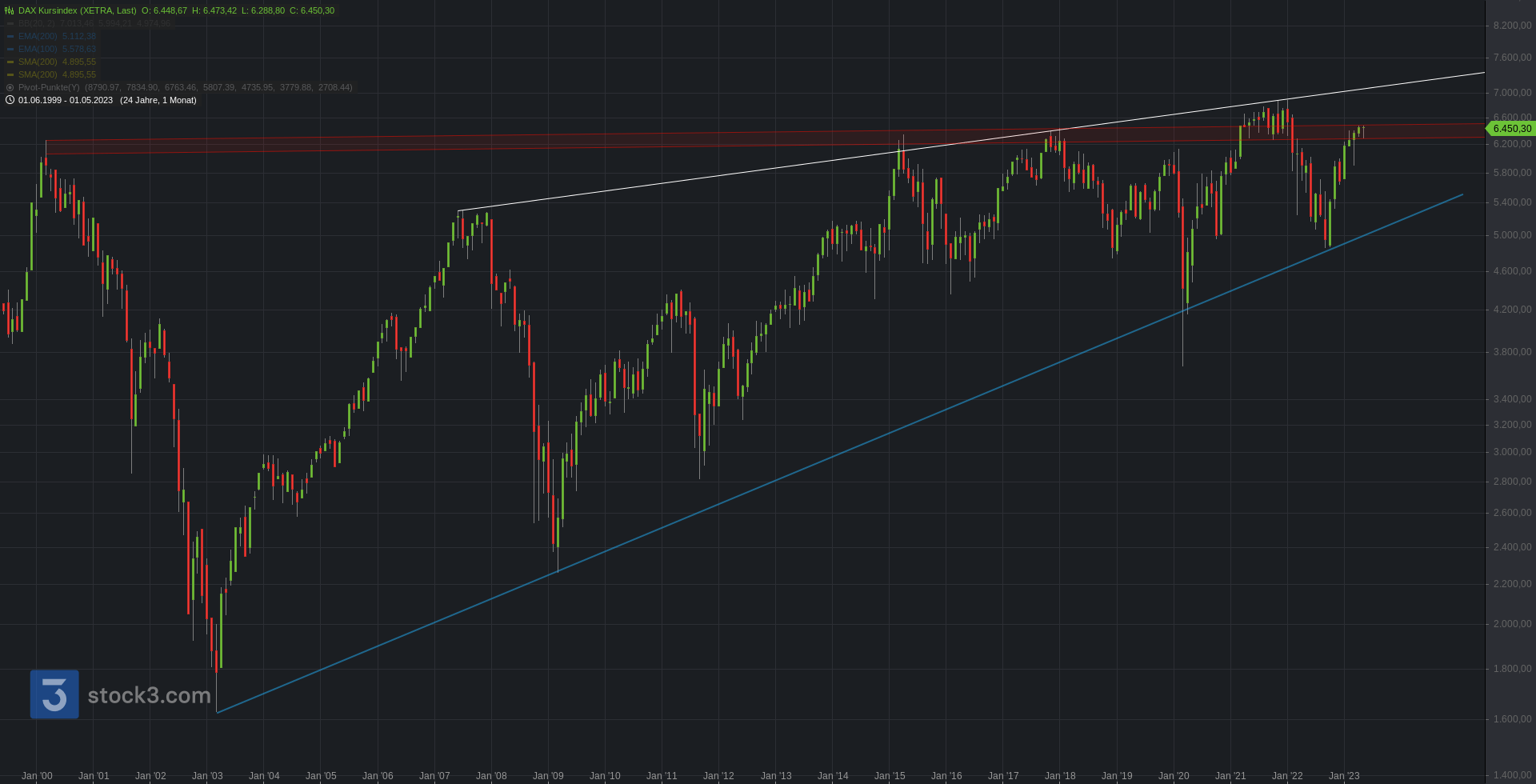
Task: Click the clock icon before the date range
Action: [10, 100]
